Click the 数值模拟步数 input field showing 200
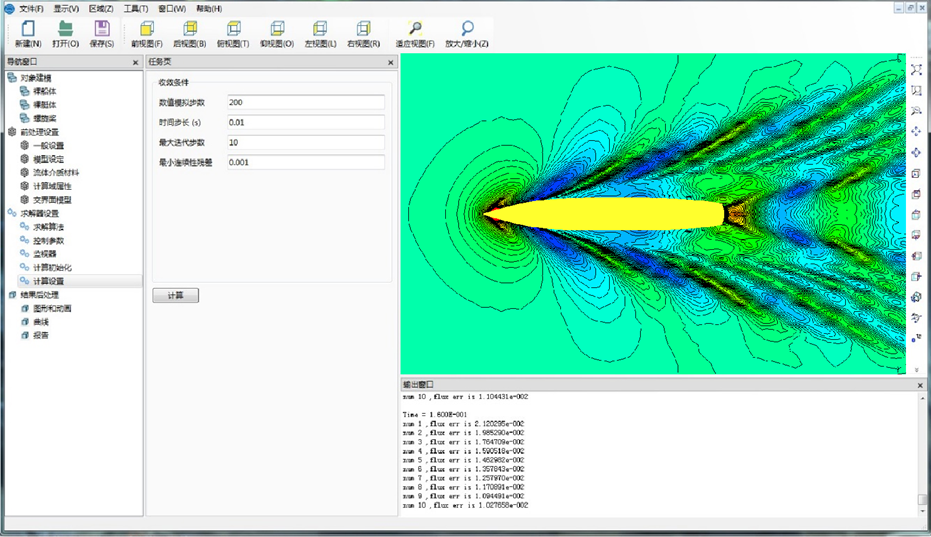Image resolution: width=931 pixels, height=537 pixels. tap(306, 102)
